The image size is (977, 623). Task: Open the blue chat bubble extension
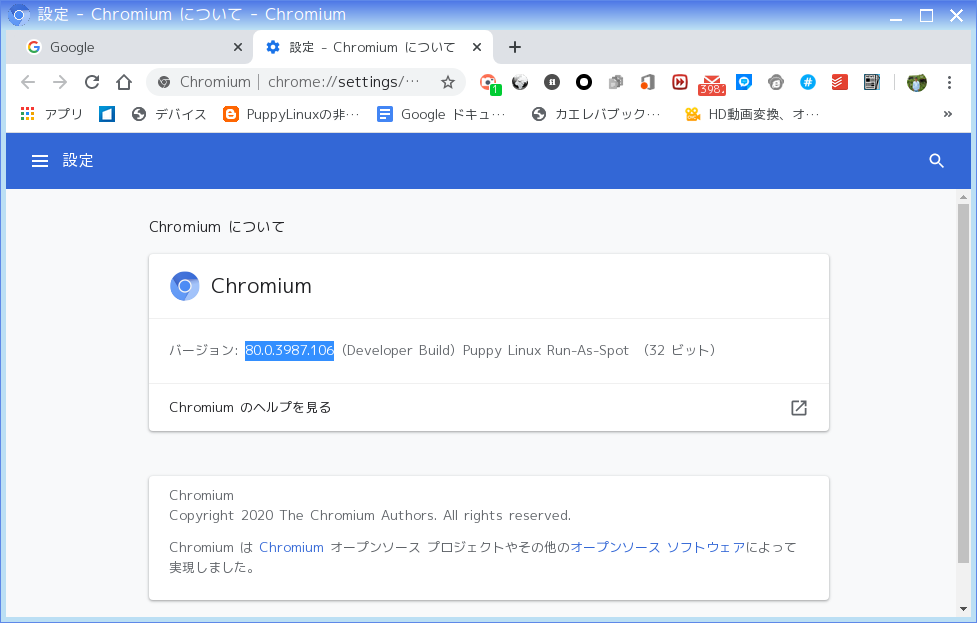(744, 82)
